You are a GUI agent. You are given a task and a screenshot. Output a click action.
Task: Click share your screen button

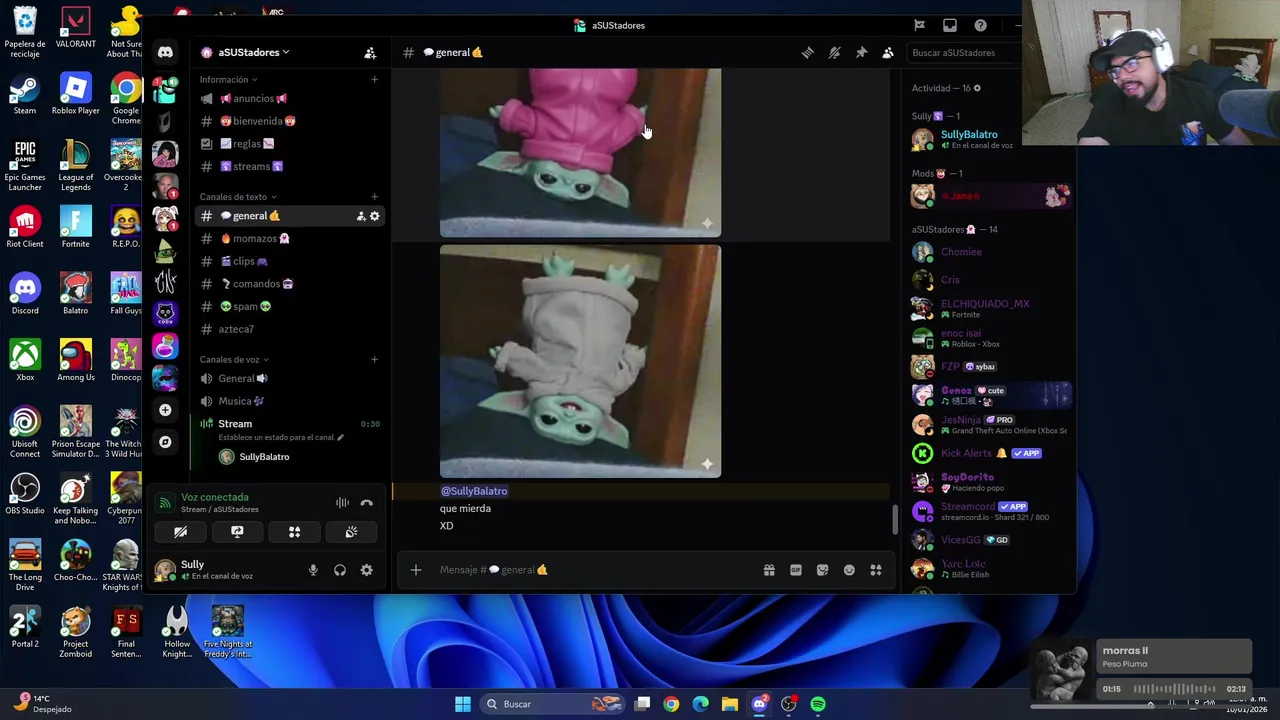click(x=237, y=532)
